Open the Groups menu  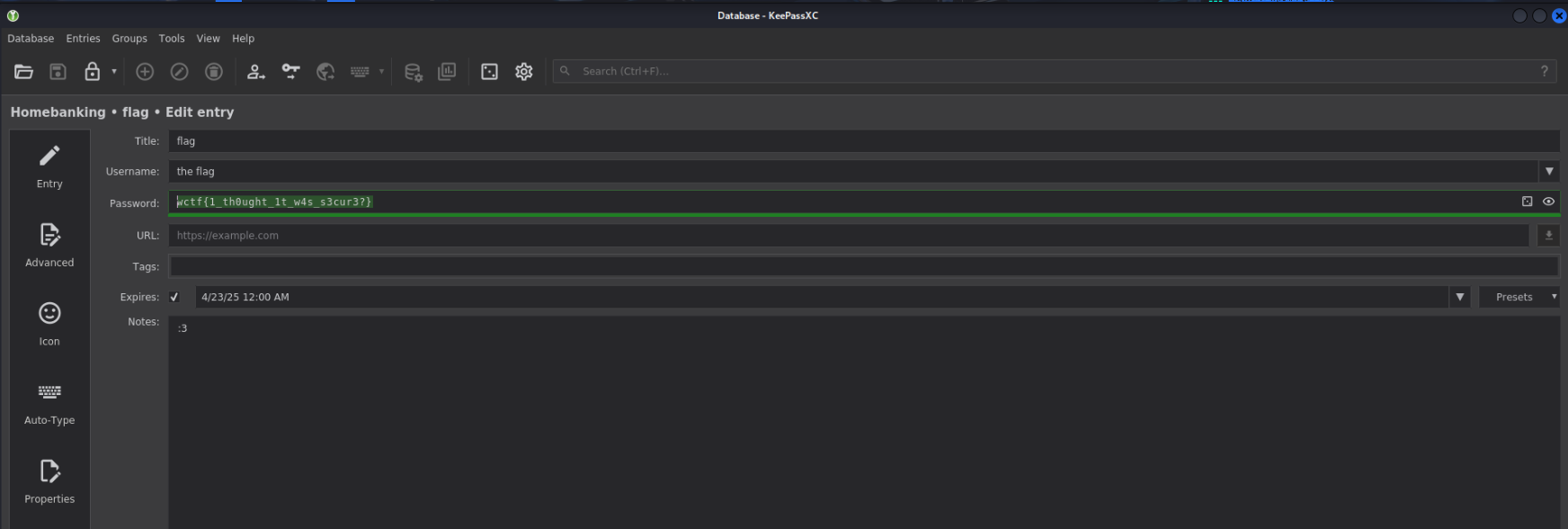129,39
